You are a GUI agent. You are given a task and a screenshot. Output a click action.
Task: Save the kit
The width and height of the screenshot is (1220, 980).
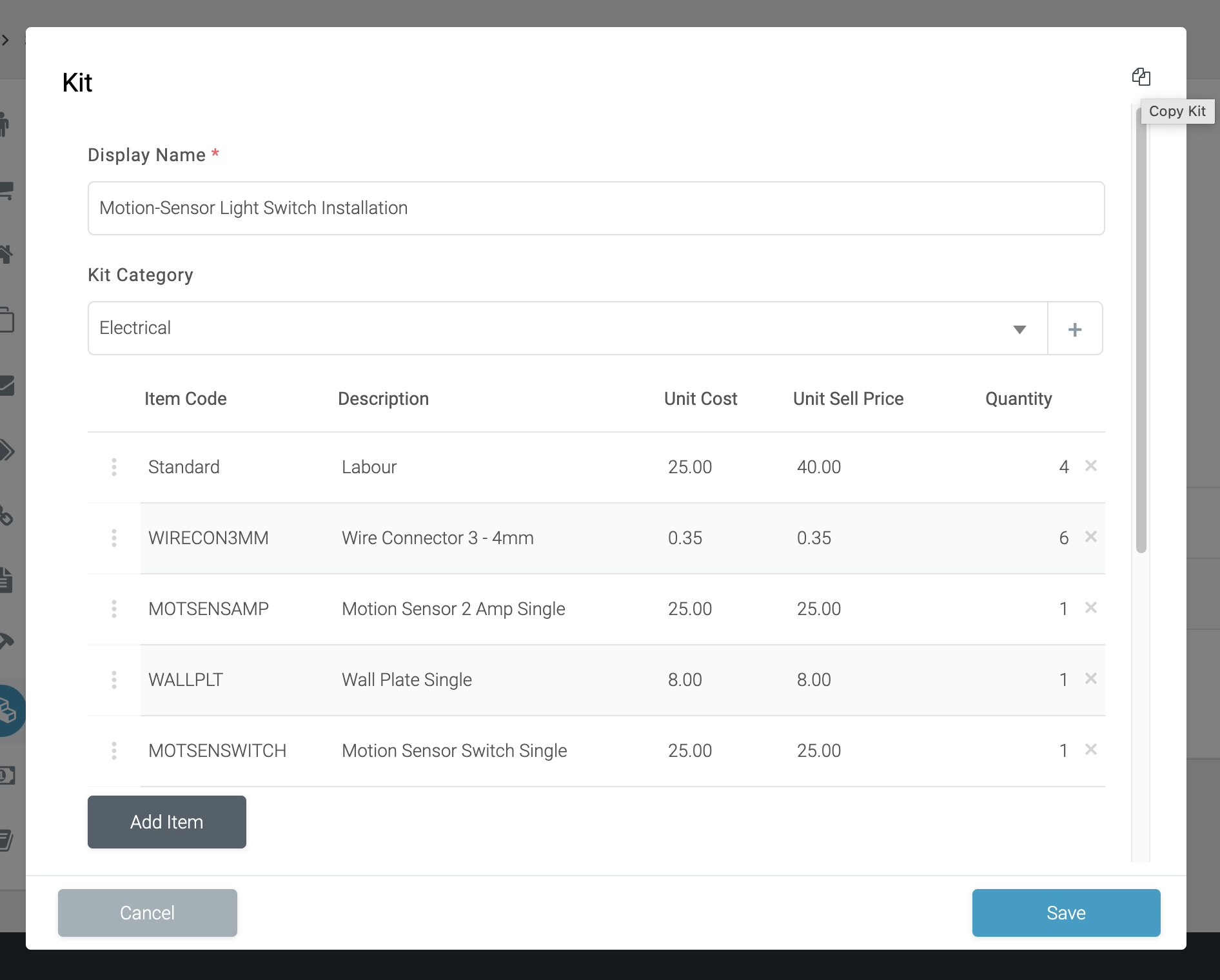[x=1065, y=913]
